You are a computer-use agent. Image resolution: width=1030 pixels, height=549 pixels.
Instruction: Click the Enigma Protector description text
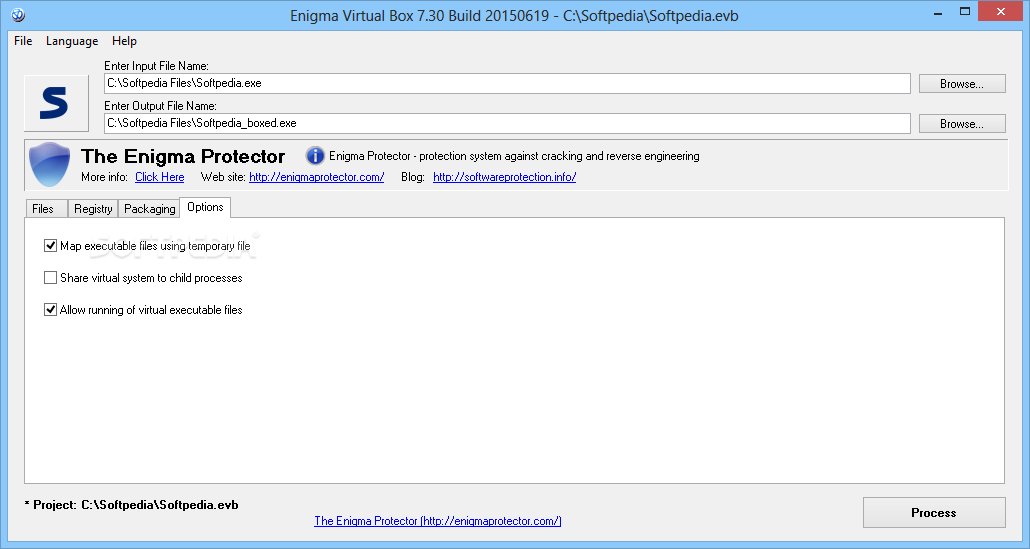pos(514,156)
